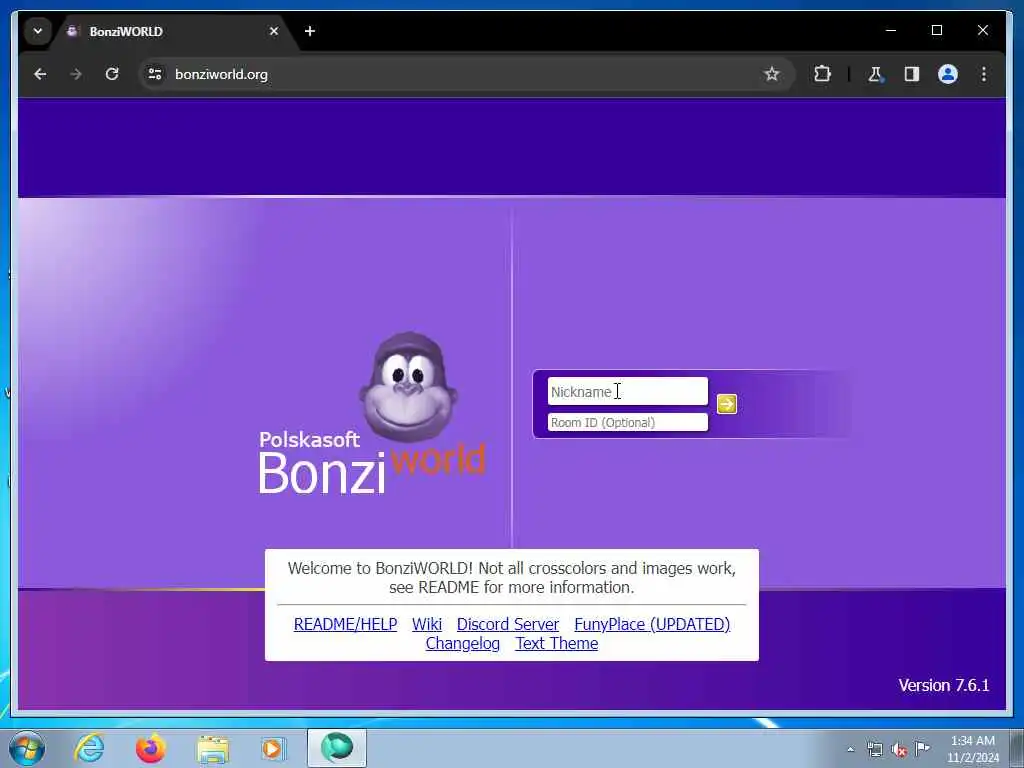
Task: Open Windows Media Player taskbar icon
Action: [x=273, y=748]
